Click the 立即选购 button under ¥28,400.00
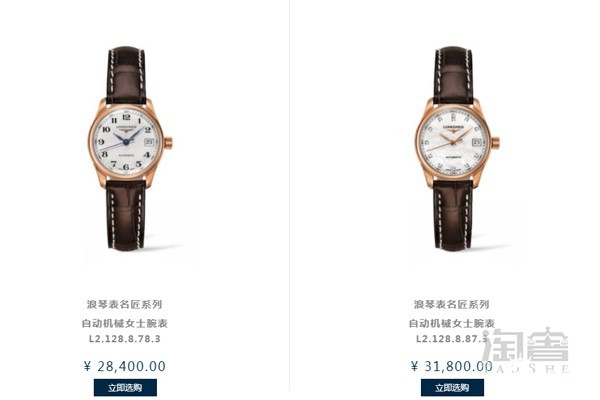Screen dimensions: 600x400 [x=125, y=387]
